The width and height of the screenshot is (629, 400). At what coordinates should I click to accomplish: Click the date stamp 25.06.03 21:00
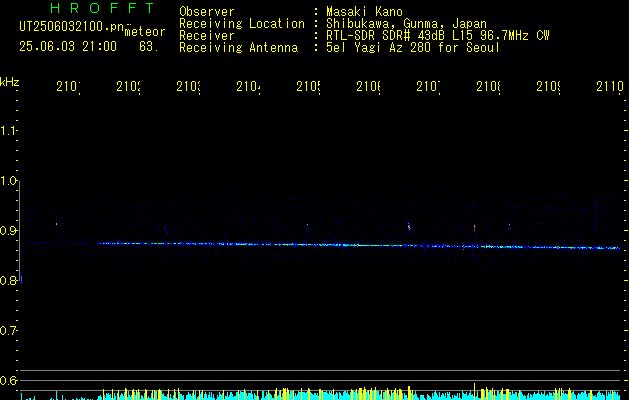point(68,47)
